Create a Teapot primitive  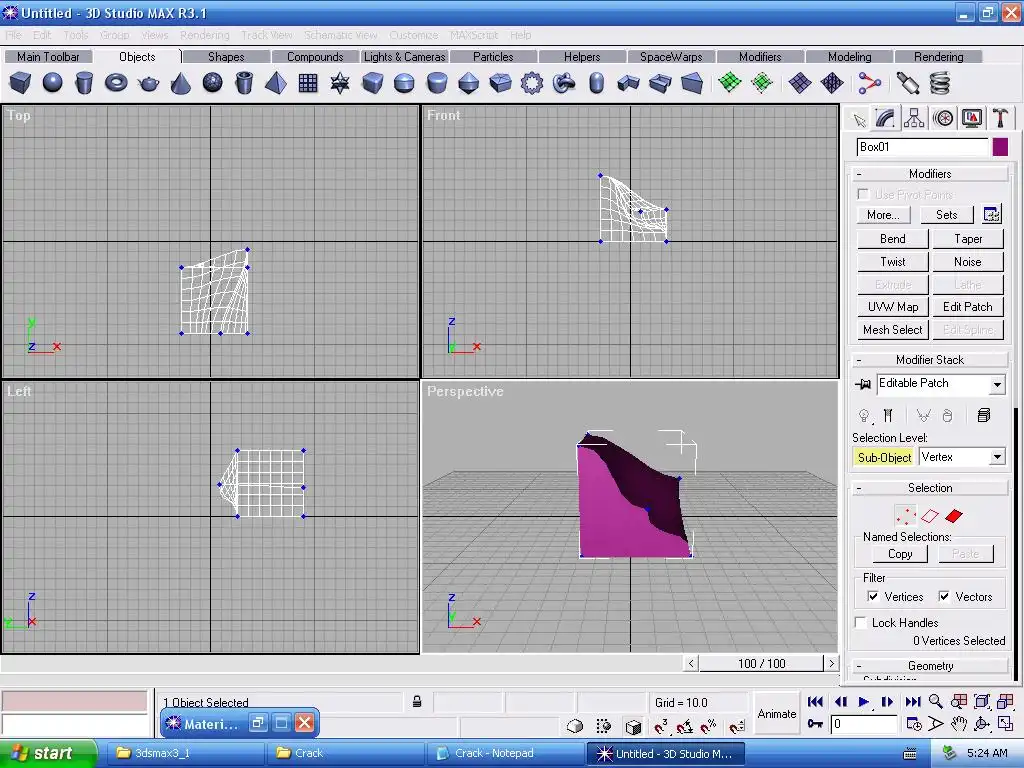click(x=149, y=83)
